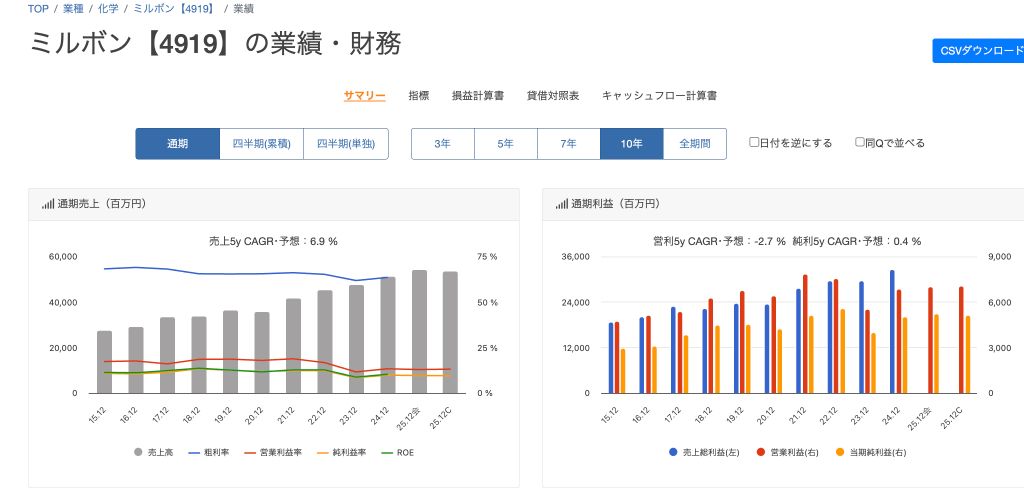This screenshot has height=492, width=1024.
Task: Select the サマリー tab
Action: [364, 96]
